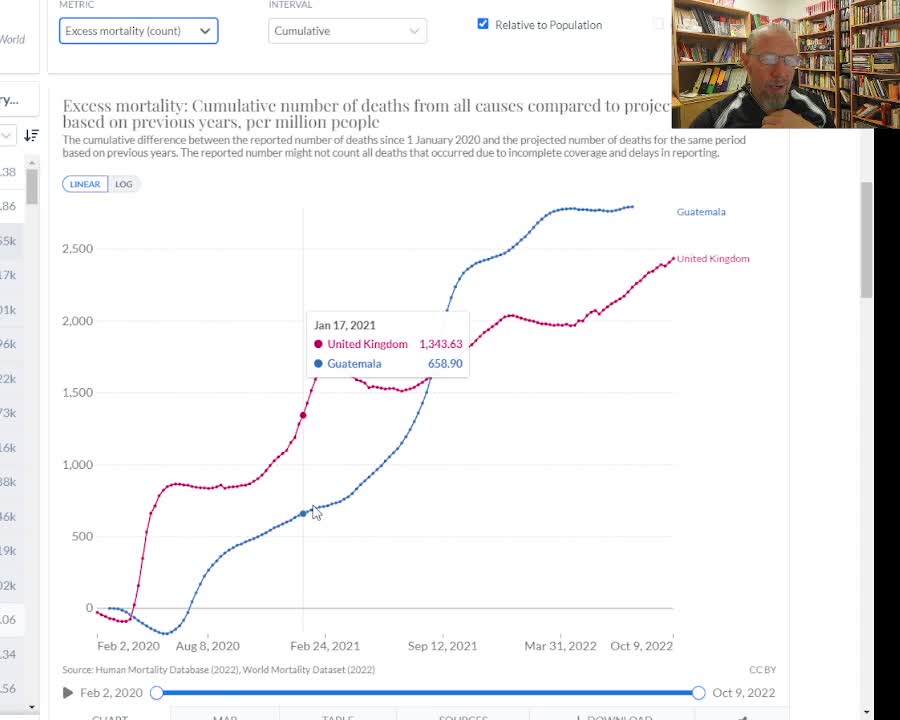Image resolution: width=900 pixels, height=720 pixels.
Task: Expand the Interval dropdown set to Cumulative
Action: [x=347, y=31]
